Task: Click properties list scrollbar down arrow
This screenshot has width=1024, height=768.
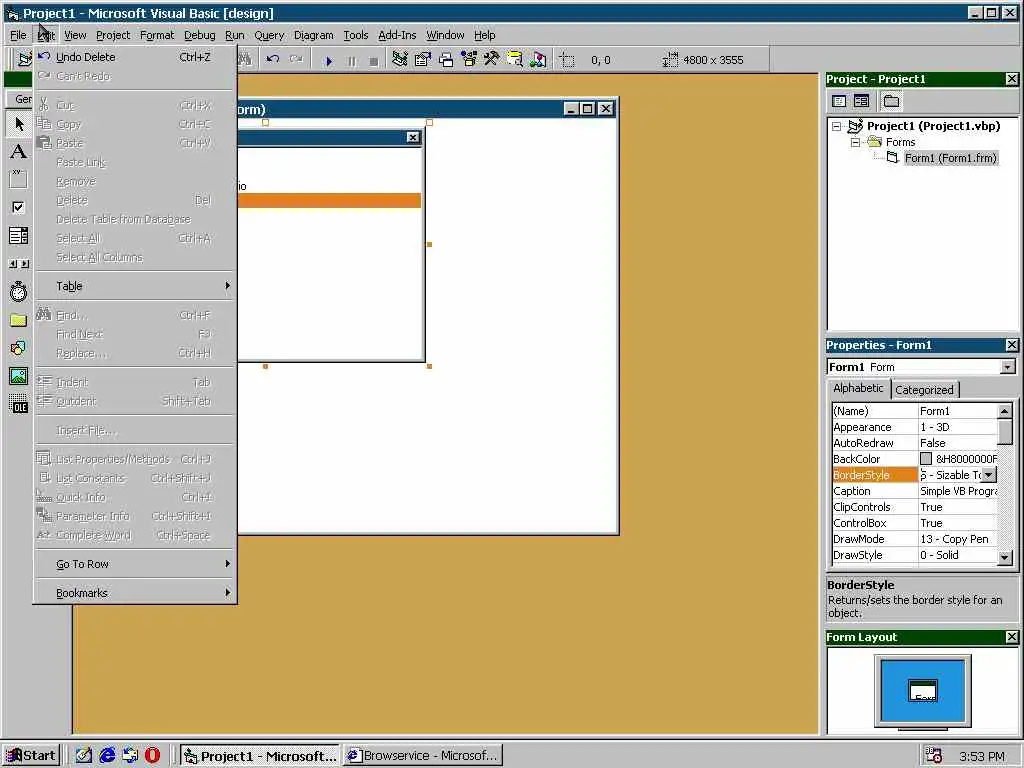Action: 1005,557
